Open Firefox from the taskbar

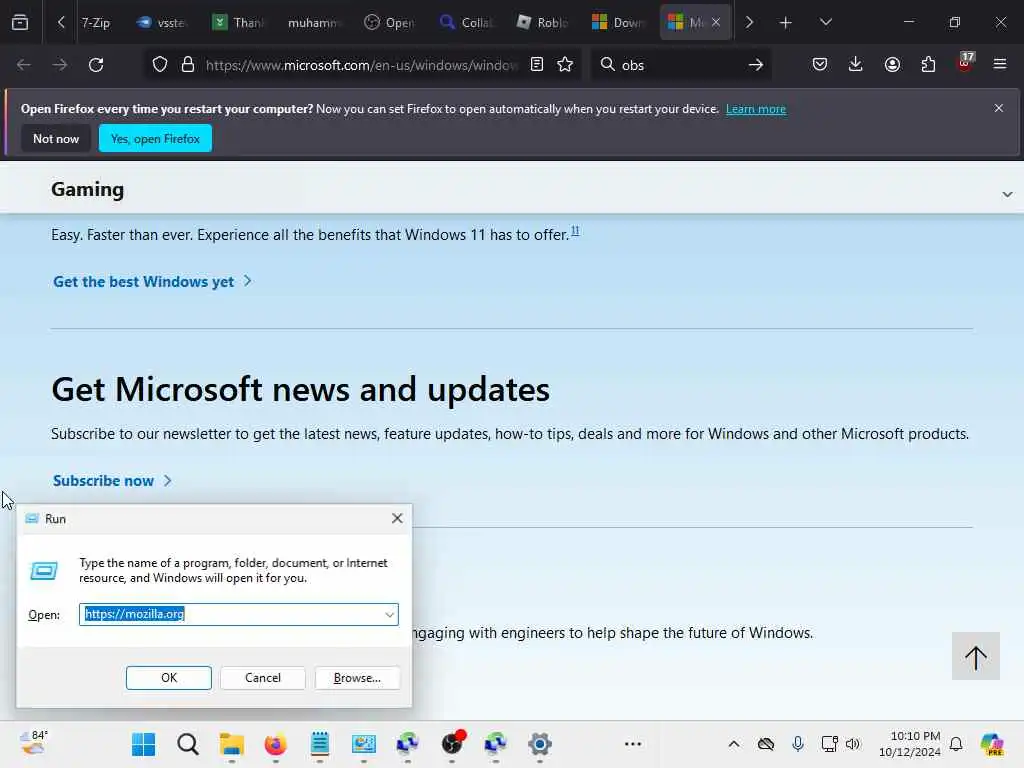(x=276, y=744)
